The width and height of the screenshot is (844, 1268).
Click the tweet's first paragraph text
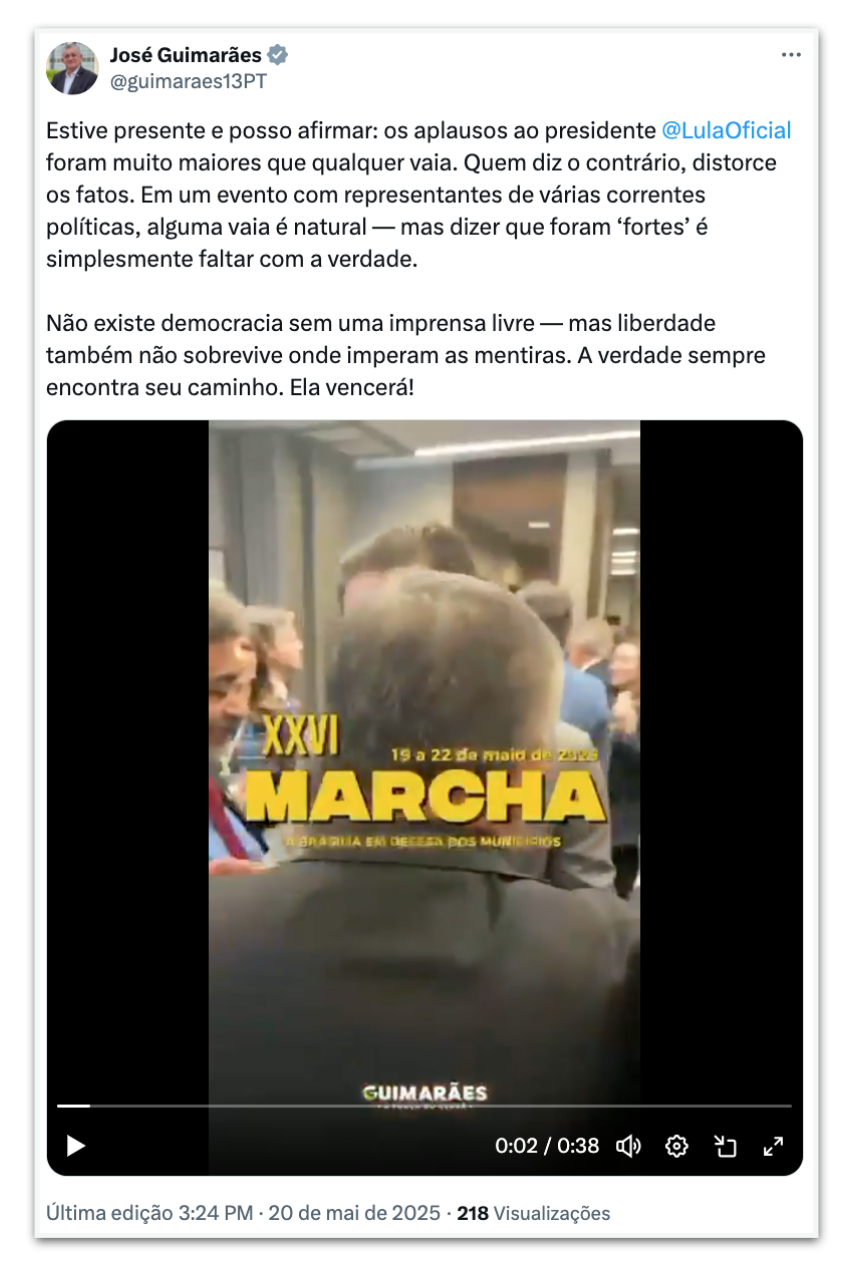419,195
